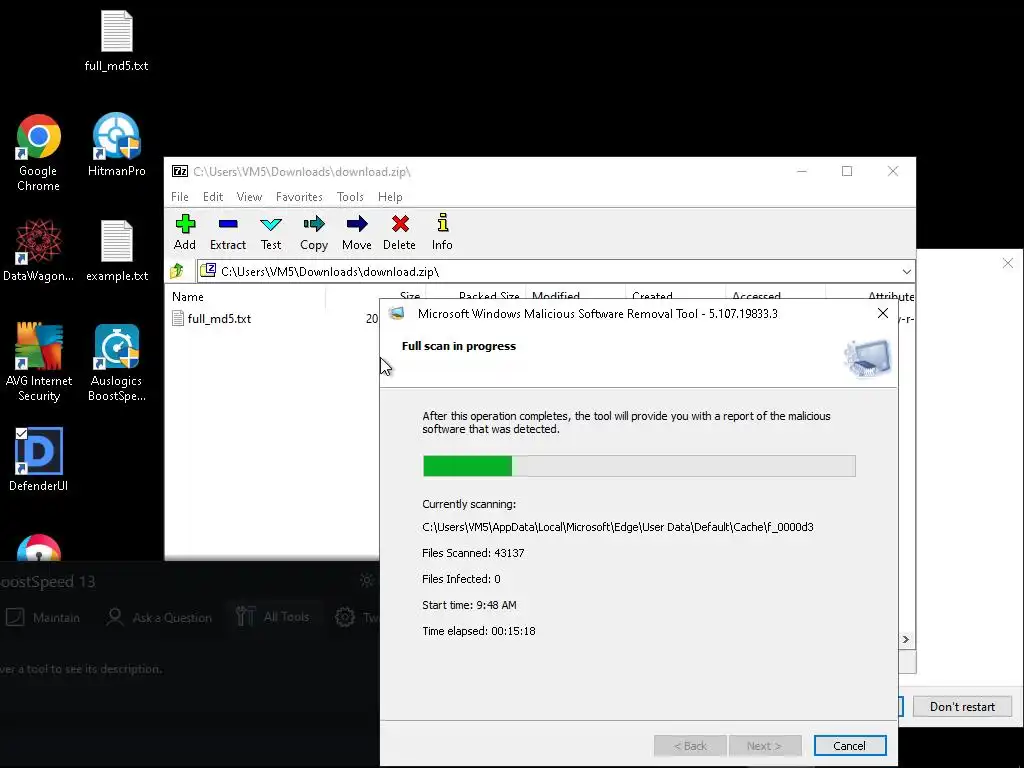1024x768 pixels.
Task: Click the horizontal scrollbar right arrow
Action: click(906, 639)
